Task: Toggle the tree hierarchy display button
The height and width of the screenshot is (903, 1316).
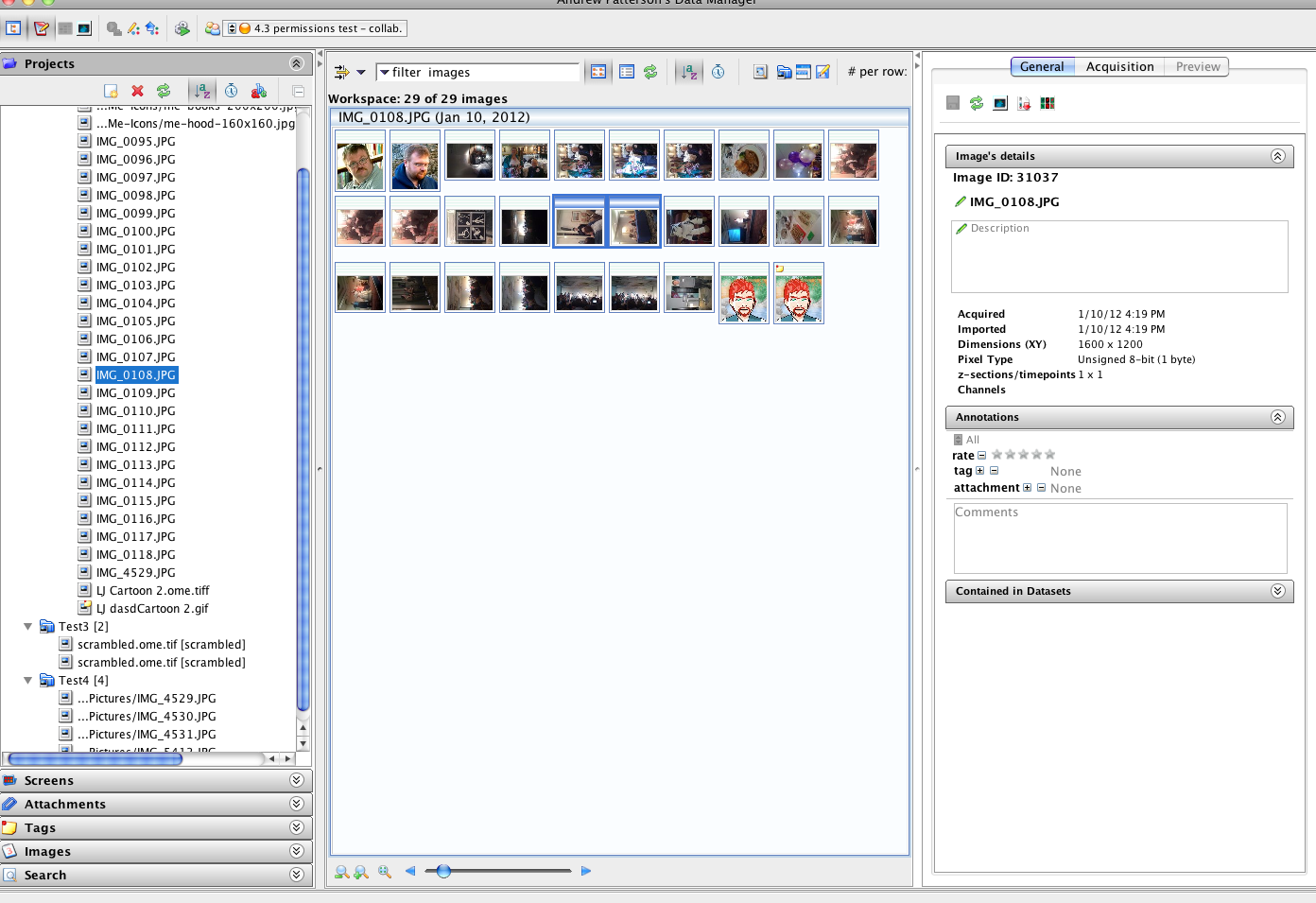Action: pyautogui.click(x=14, y=28)
